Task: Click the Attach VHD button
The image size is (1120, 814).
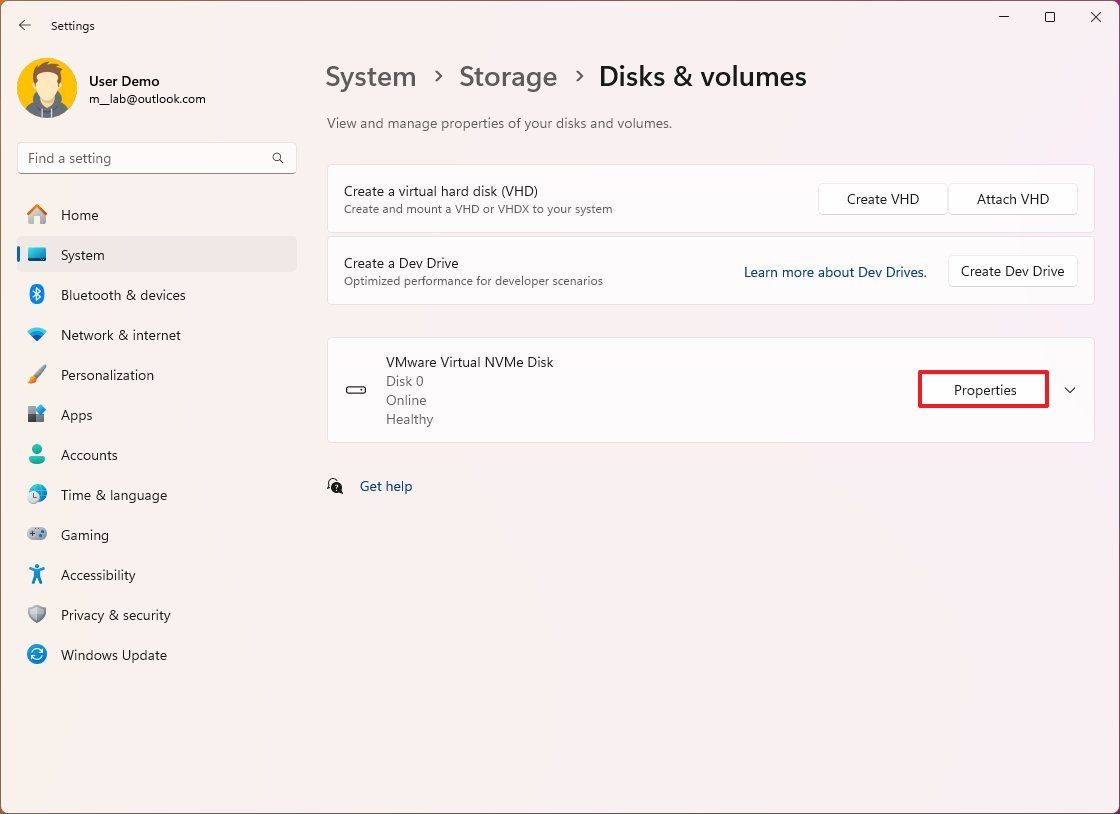Action: point(1012,199)
